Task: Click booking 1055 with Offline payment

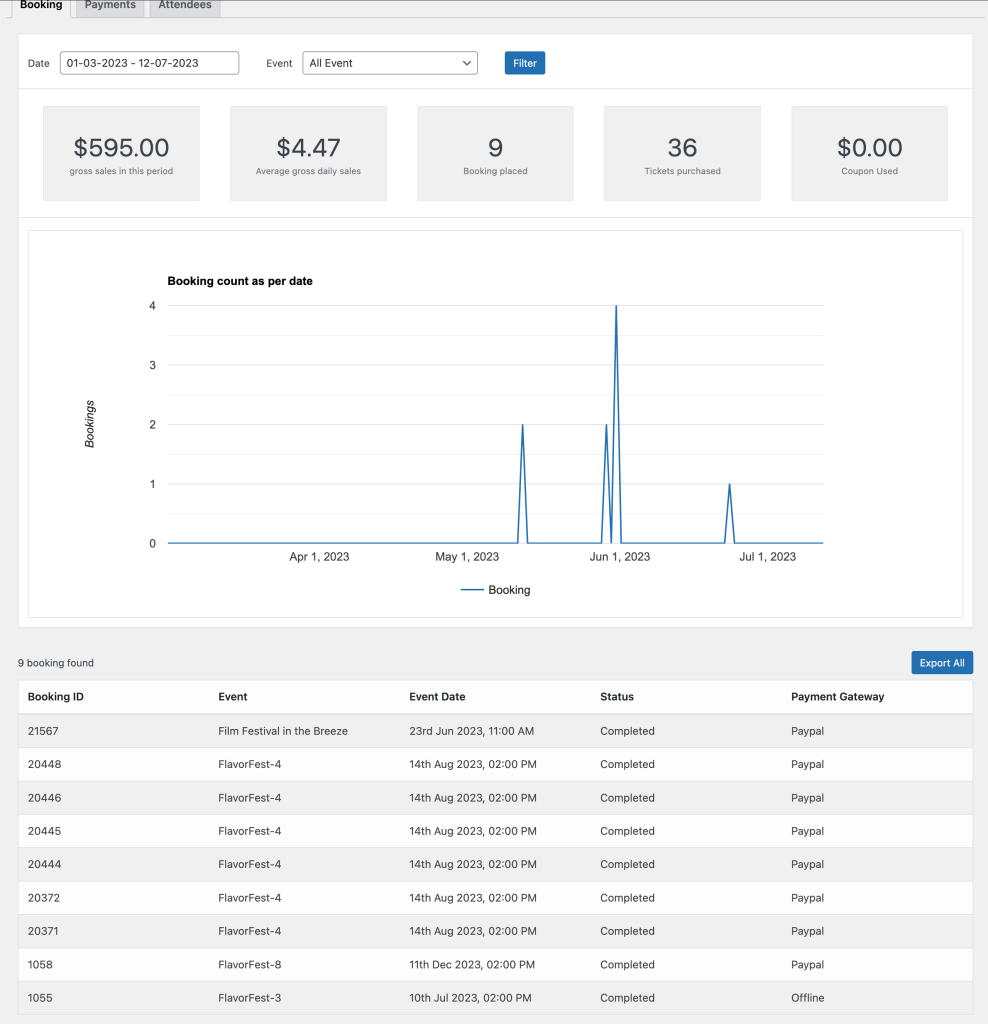Action: 40,998
